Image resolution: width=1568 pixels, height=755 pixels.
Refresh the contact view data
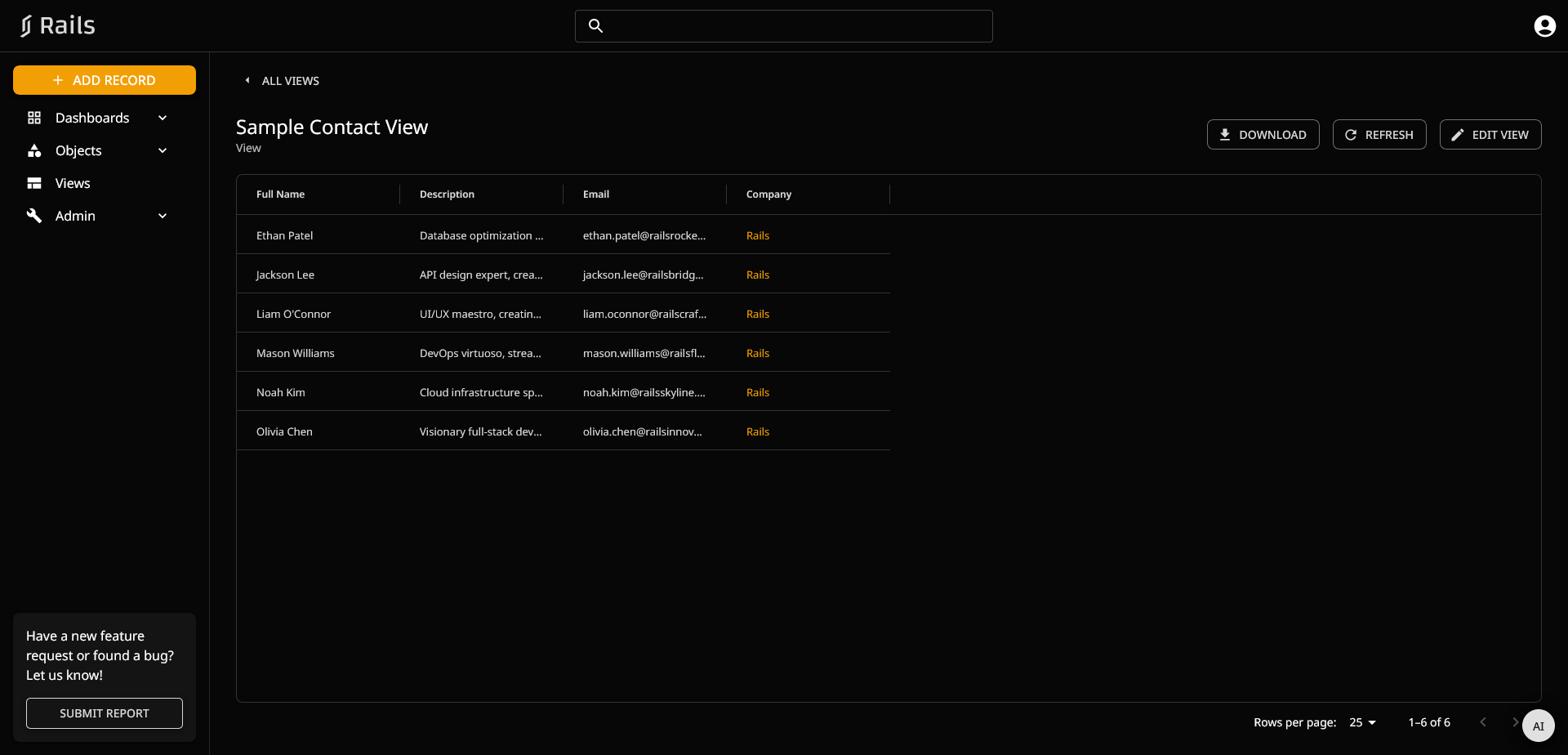pos(1379,135)
